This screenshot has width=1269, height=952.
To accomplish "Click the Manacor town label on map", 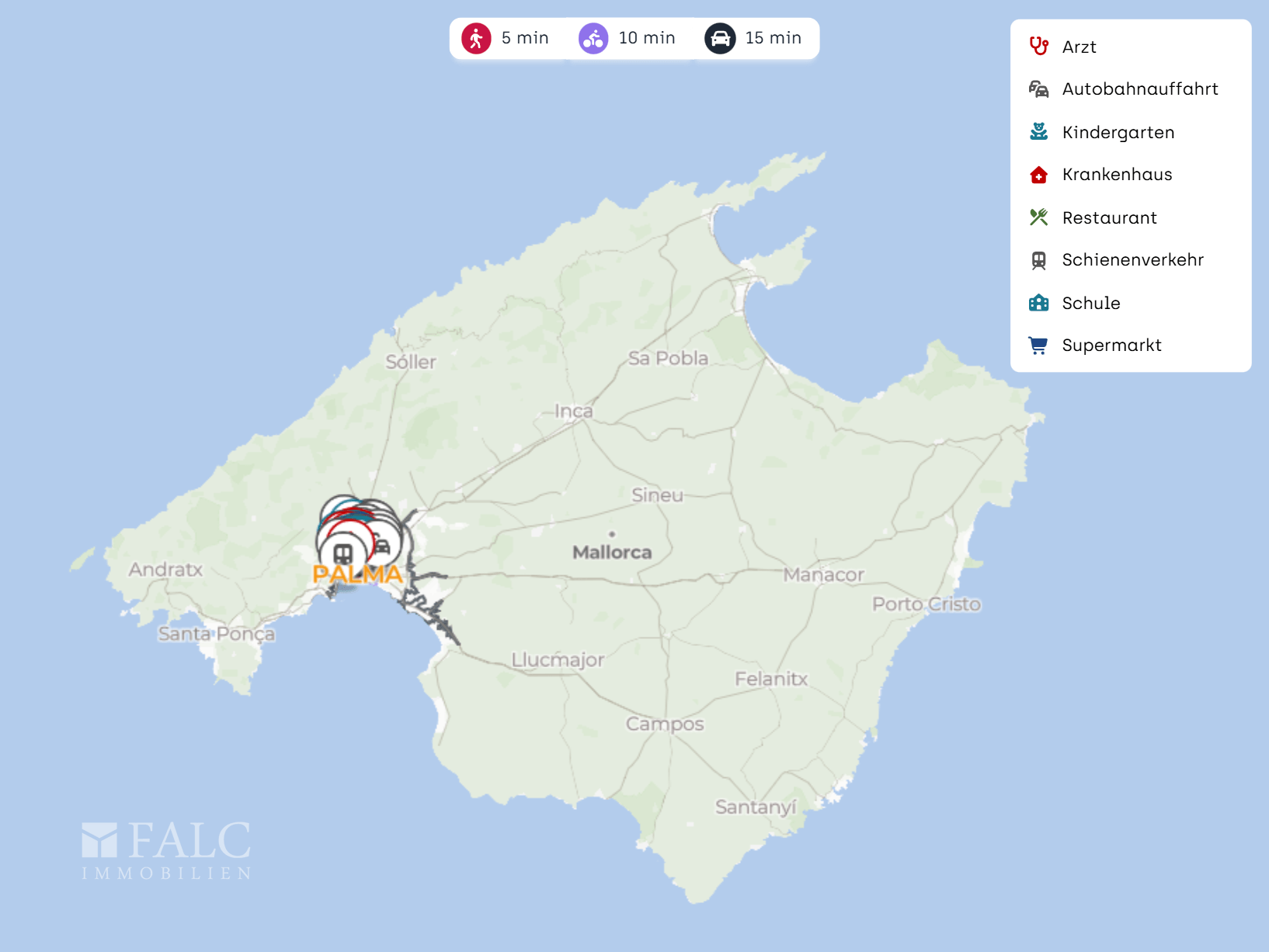I will pyautogui.click(x=823, y=575).
